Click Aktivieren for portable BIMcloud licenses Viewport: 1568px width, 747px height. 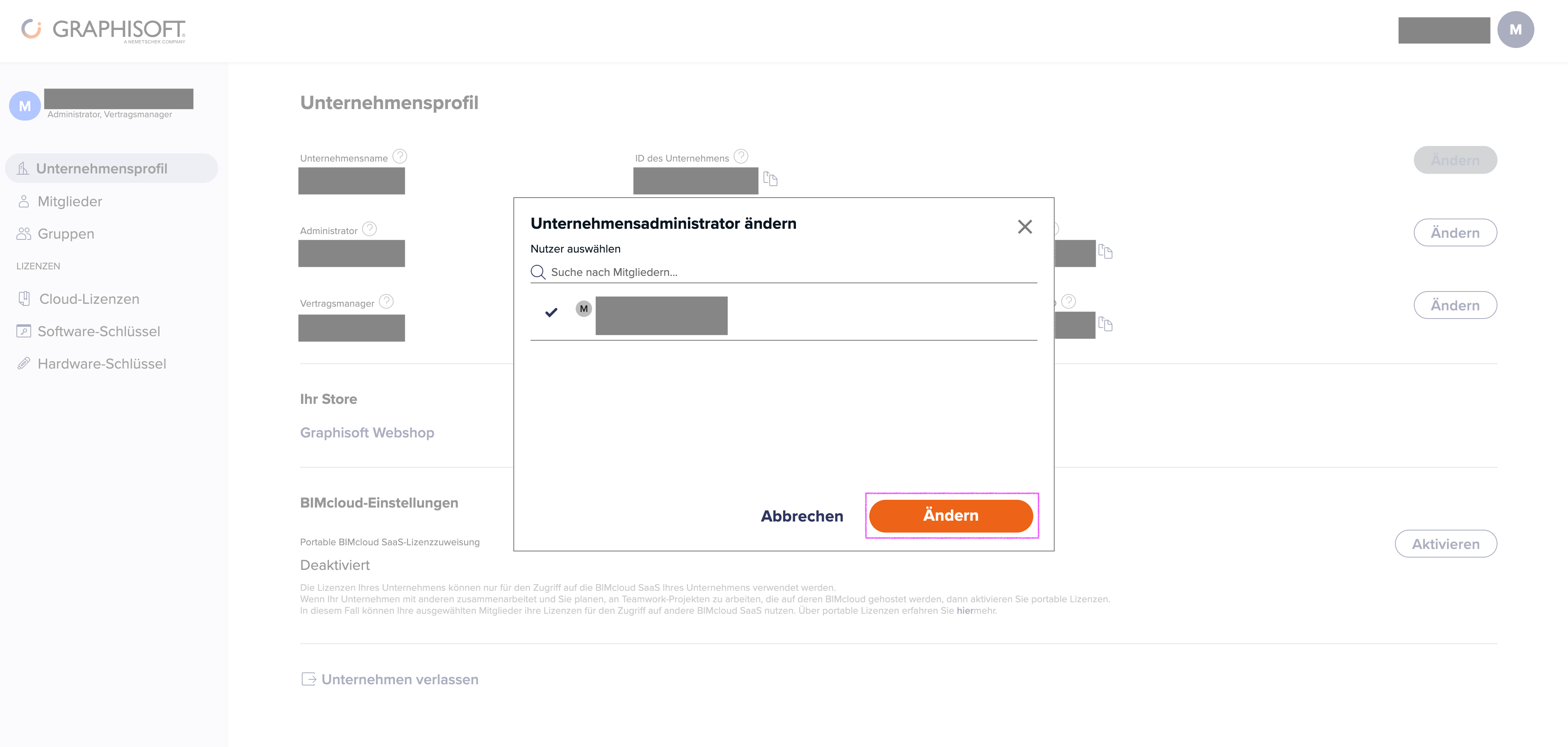tap(1446, 544)
